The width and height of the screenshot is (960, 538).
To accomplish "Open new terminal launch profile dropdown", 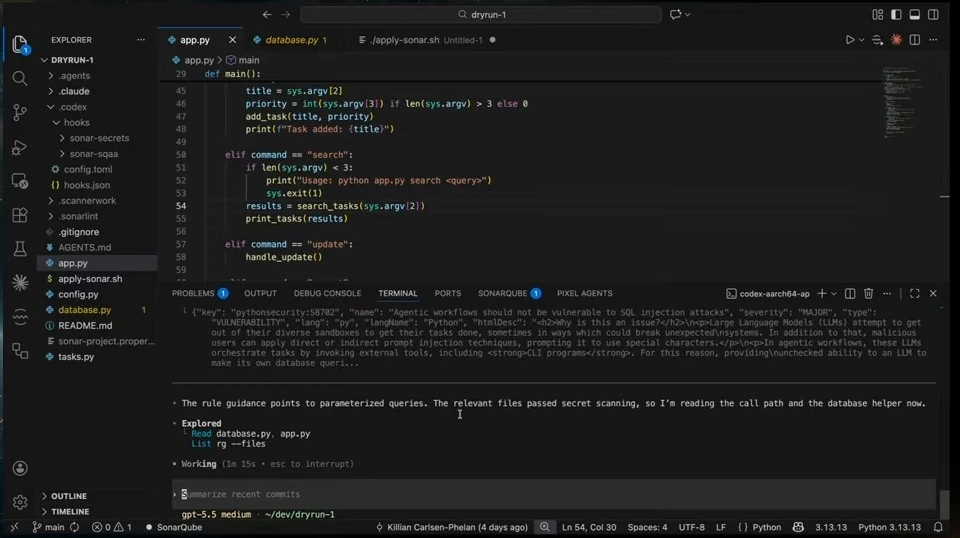I will tap(834, 294).
